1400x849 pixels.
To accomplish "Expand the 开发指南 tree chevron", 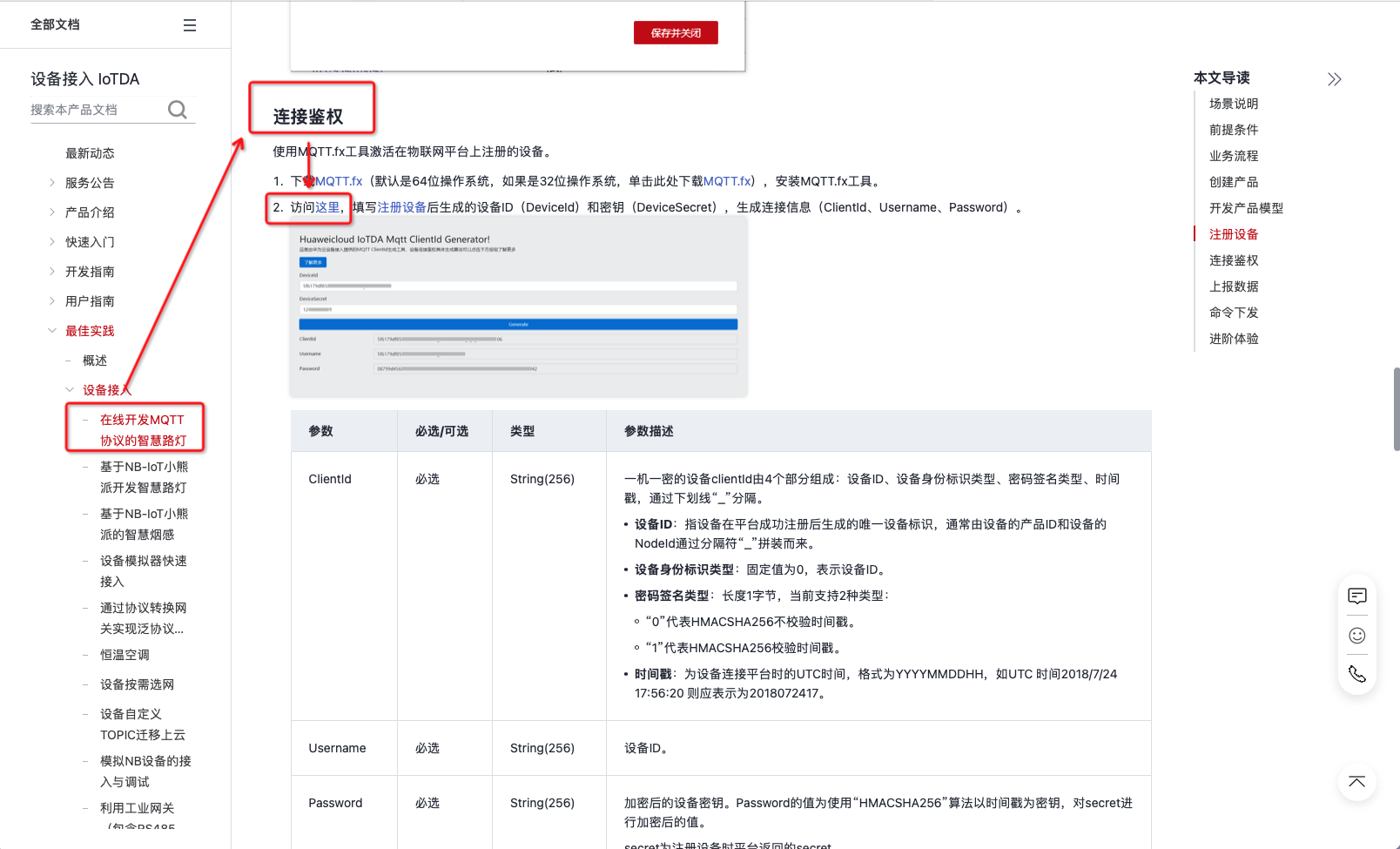I will 52,272.
